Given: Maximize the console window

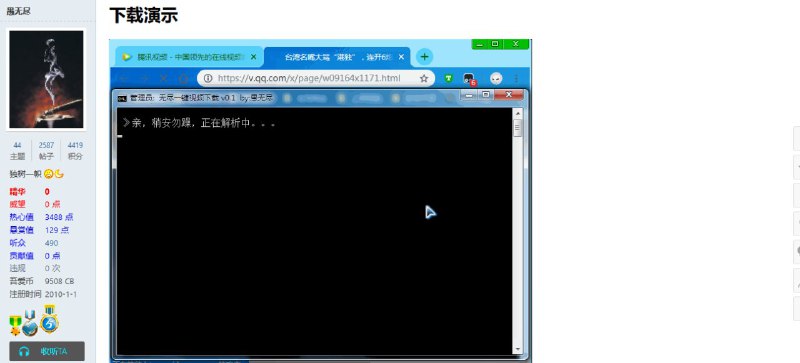Looking at the screenshot, I should (x=486, y=95).
